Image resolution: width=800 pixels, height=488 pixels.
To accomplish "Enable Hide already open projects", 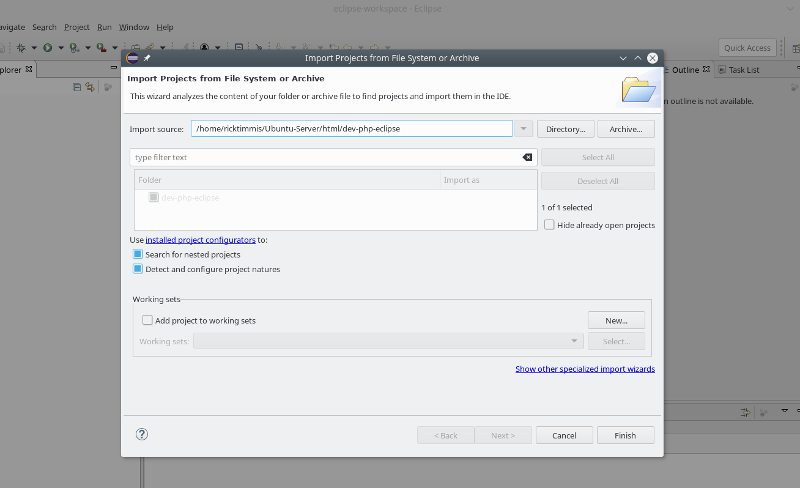I will [x=549, y=225].
